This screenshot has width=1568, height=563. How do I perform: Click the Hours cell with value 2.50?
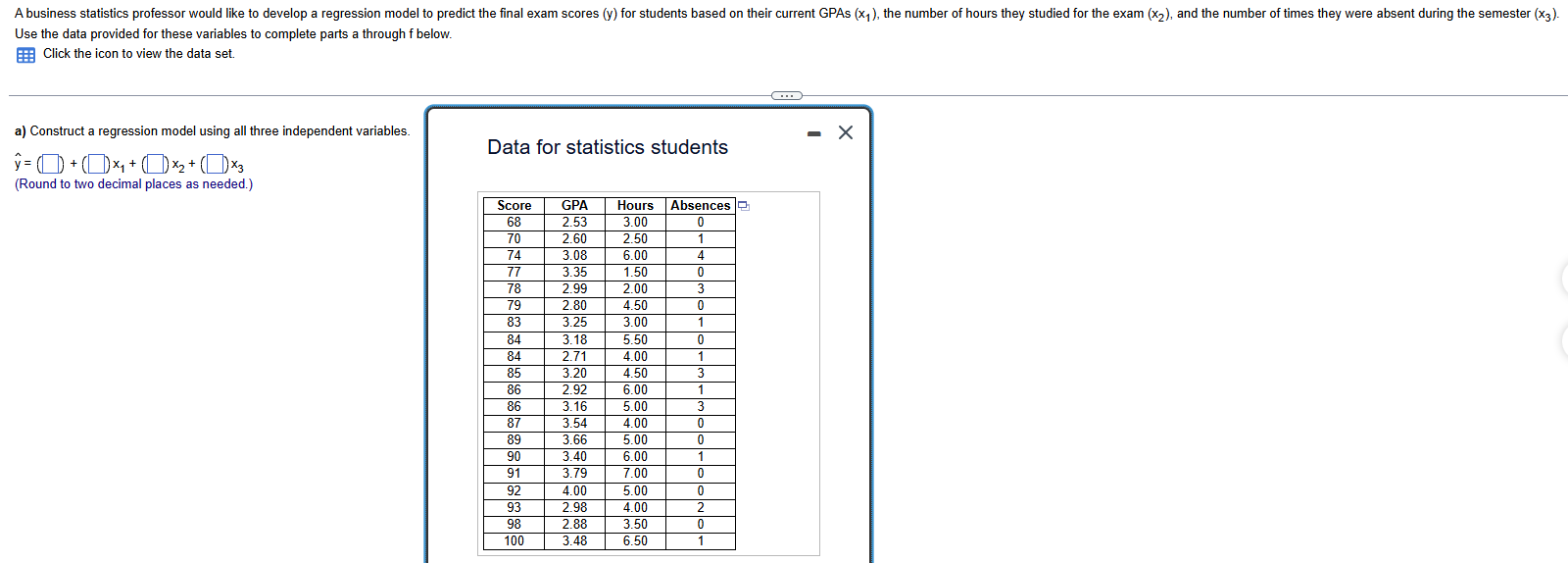coord(635,239)
